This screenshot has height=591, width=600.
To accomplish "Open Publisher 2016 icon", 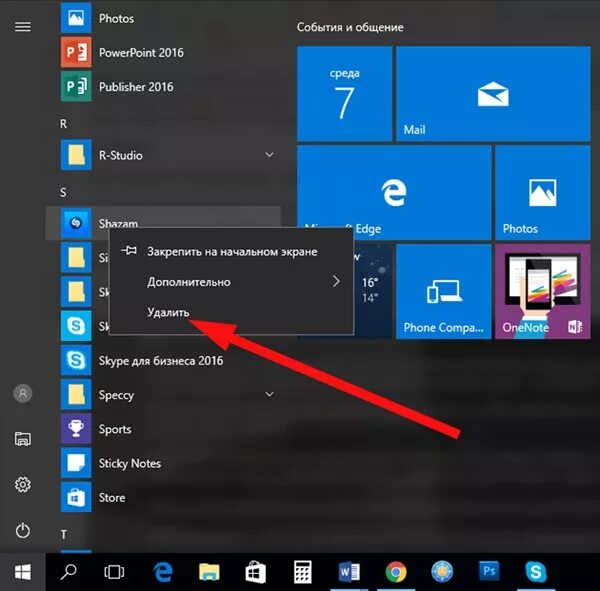I will (x=76, y=87).
